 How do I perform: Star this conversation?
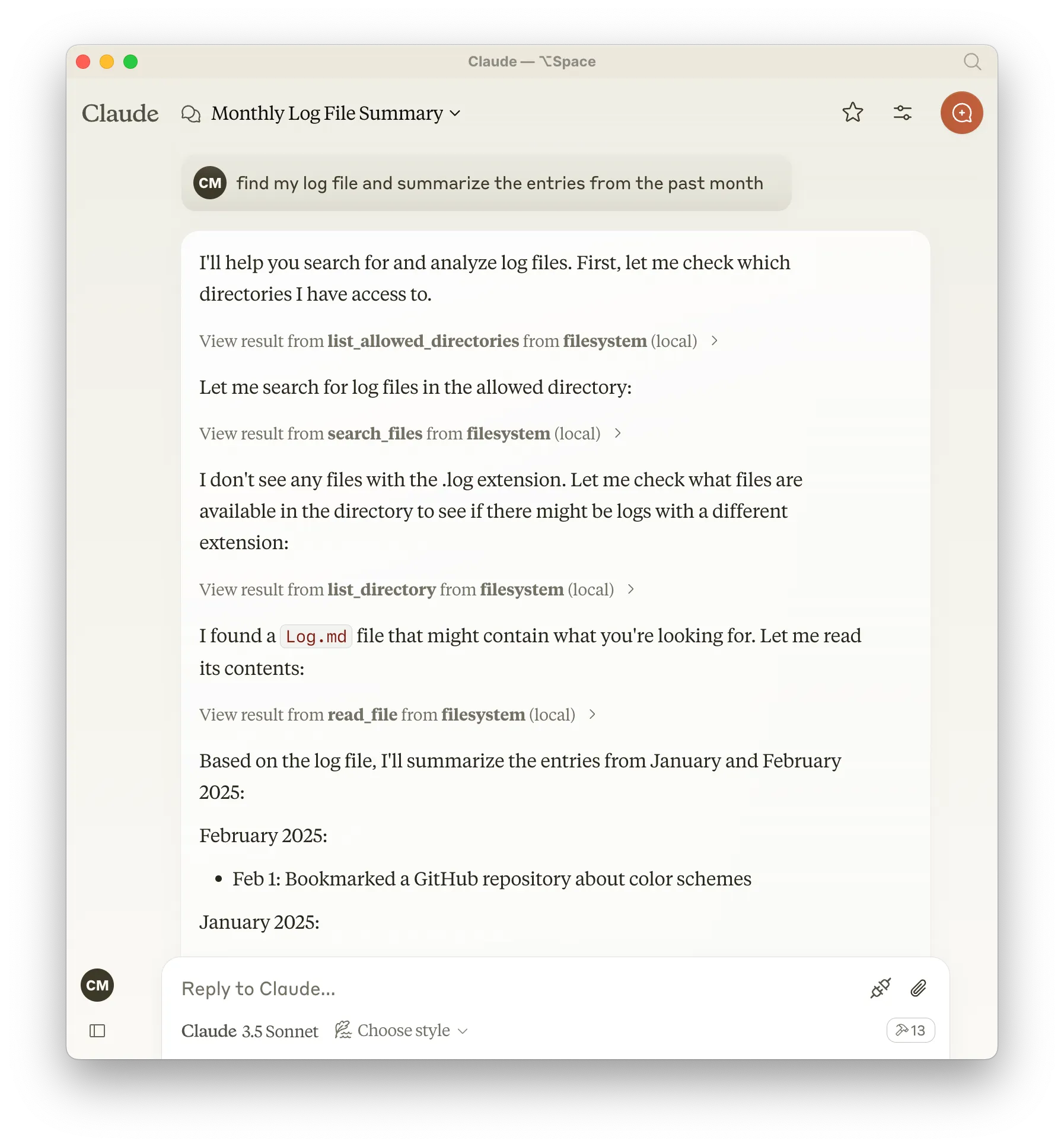(x=852, y=113)
